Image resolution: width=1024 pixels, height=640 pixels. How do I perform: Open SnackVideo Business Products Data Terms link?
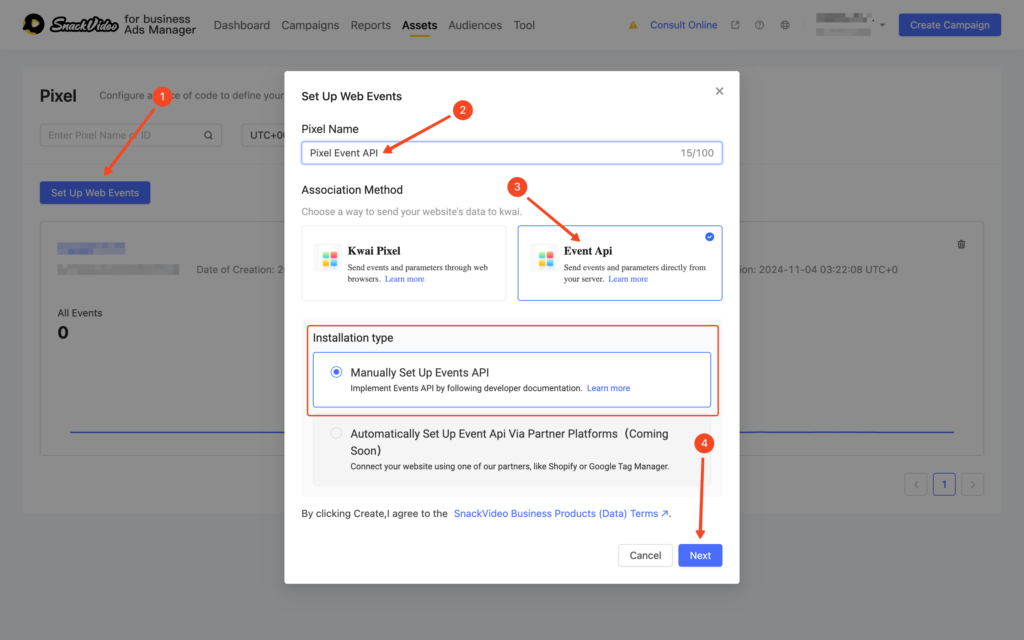pos(561,513)
